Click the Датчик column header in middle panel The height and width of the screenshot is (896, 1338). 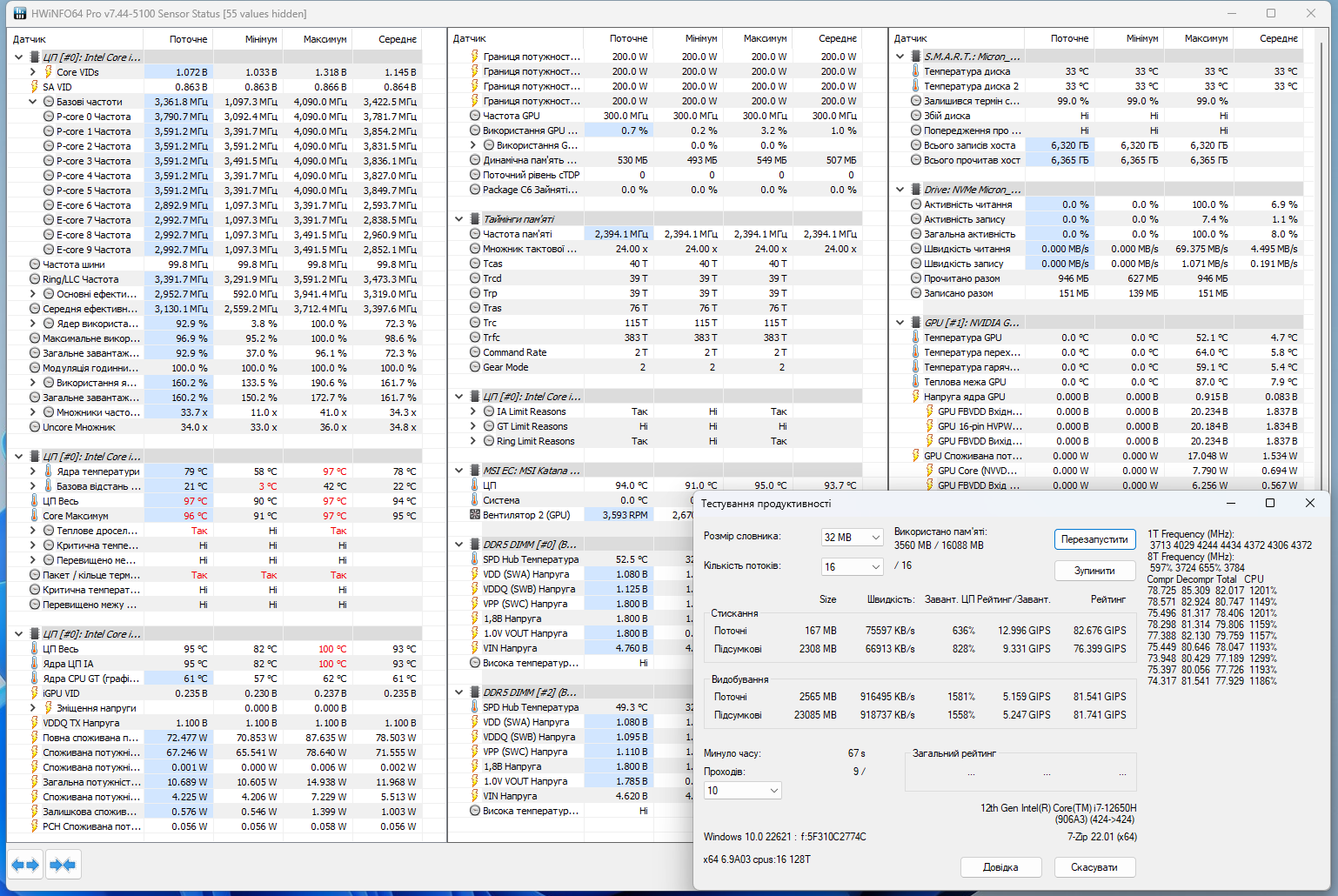[515, 38]
